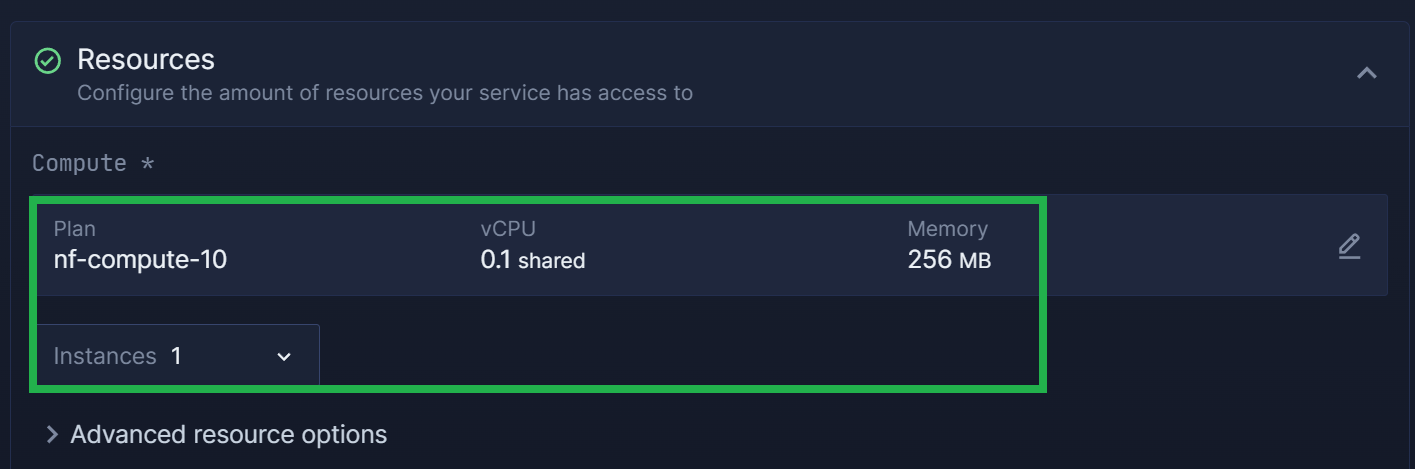Click the Compute required field label
Viewport: 1415px width, 469px height.
93,163
